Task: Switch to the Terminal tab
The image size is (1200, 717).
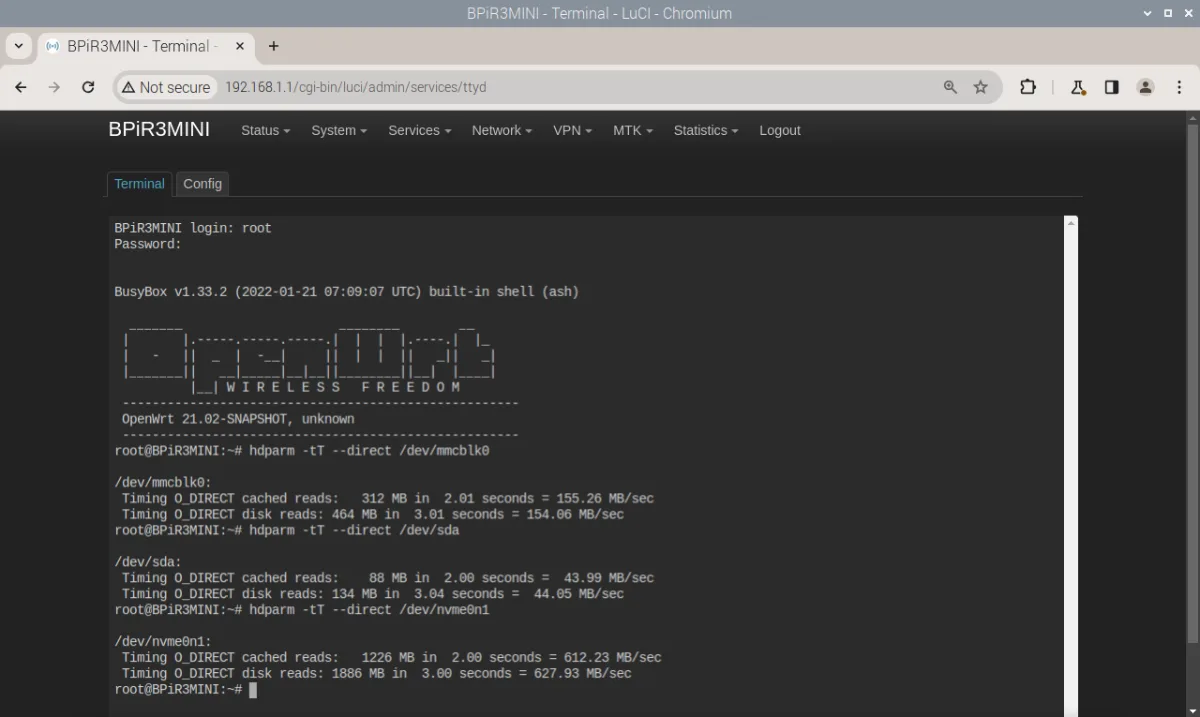Action: (139, 184)
